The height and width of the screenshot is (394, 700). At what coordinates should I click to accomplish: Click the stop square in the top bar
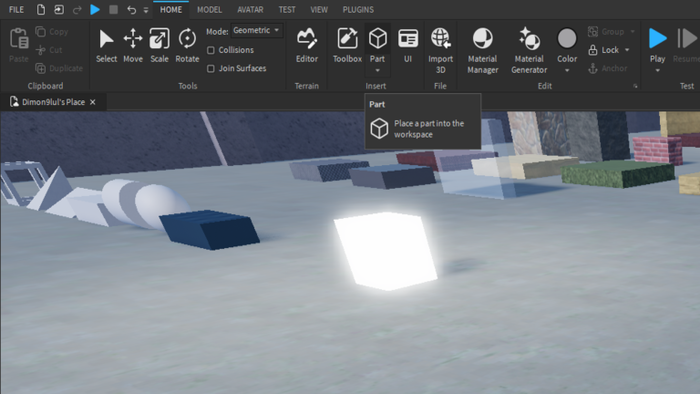pyautogui.click(x=113, y=9)
